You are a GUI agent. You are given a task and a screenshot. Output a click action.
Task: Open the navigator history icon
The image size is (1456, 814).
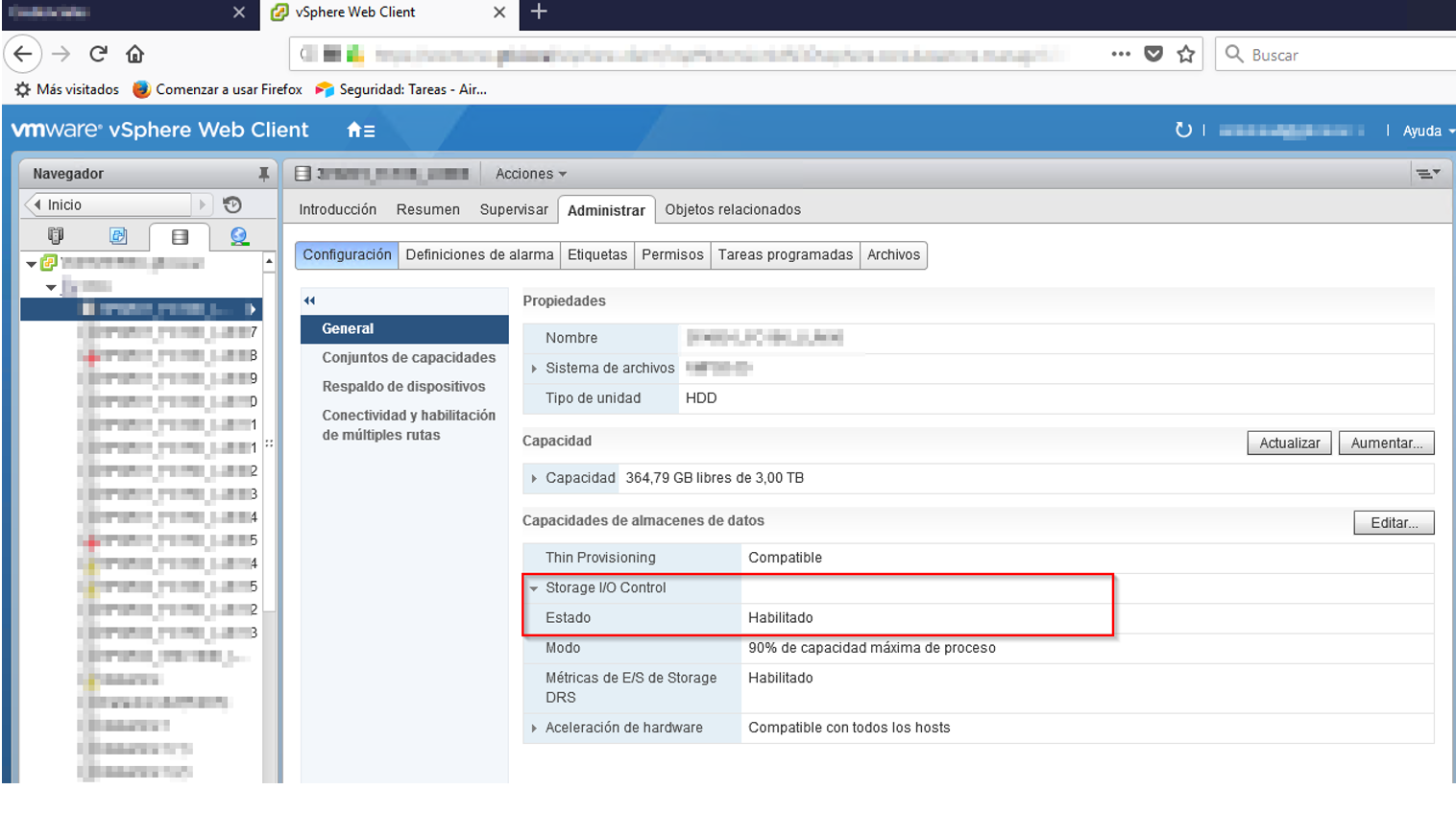click(232, 204)
